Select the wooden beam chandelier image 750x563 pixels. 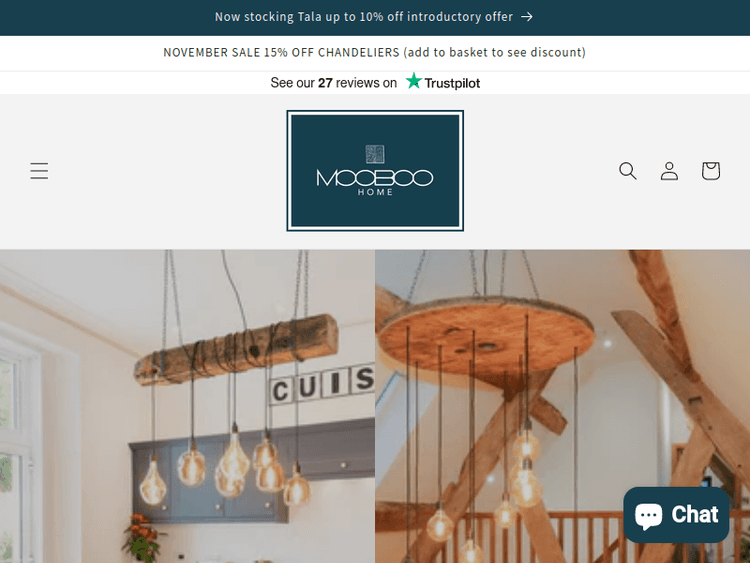point(188,406)
